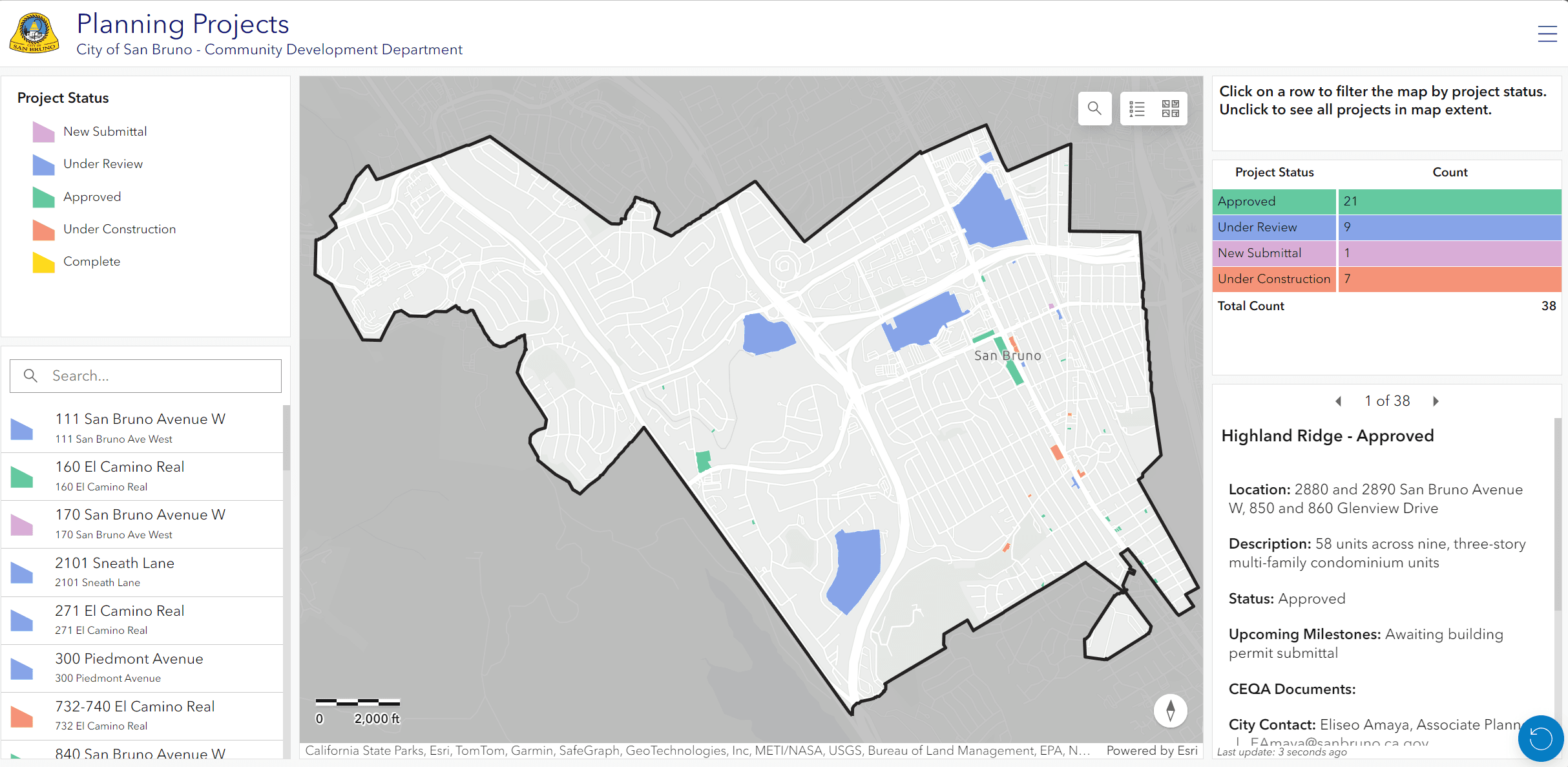This screenshot has width=1568, height=767.
Task: Click the magnifier inside the project search box
Action: point(30,375)
